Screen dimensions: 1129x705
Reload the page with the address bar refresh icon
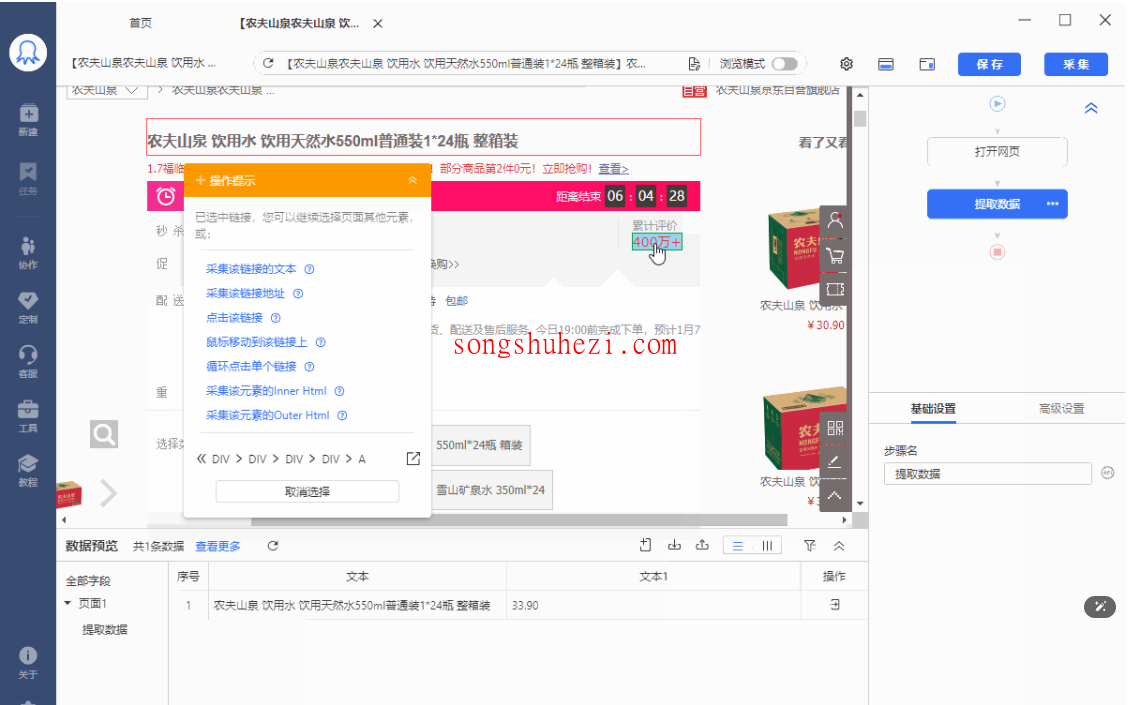[269, 63]
